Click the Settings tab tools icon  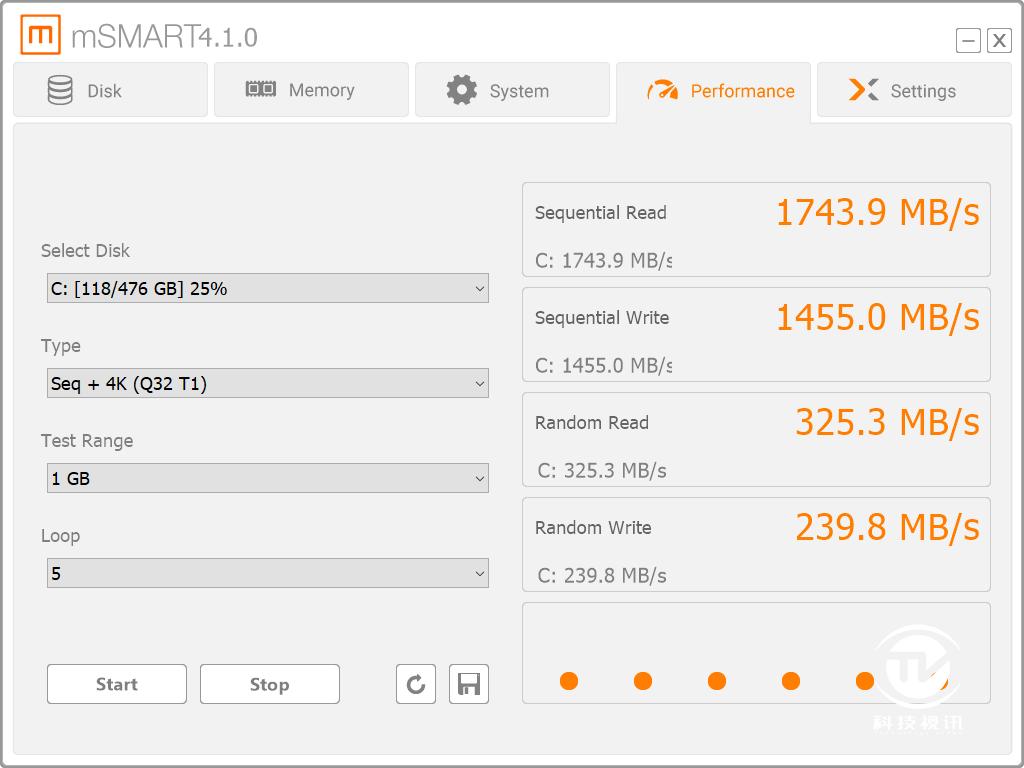coord(863,90)
